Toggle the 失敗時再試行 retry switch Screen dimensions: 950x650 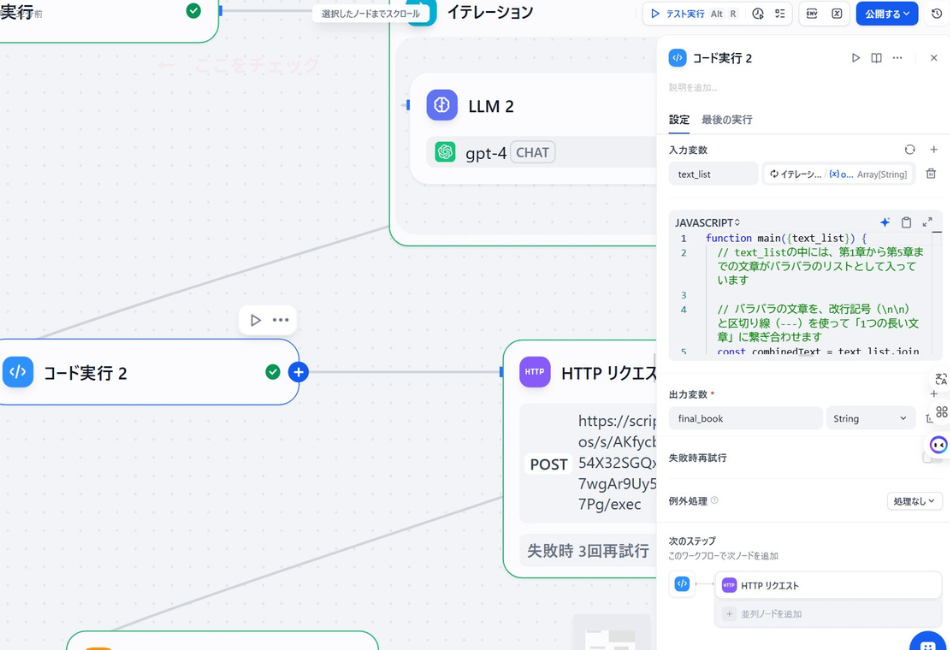coord(931,457)
